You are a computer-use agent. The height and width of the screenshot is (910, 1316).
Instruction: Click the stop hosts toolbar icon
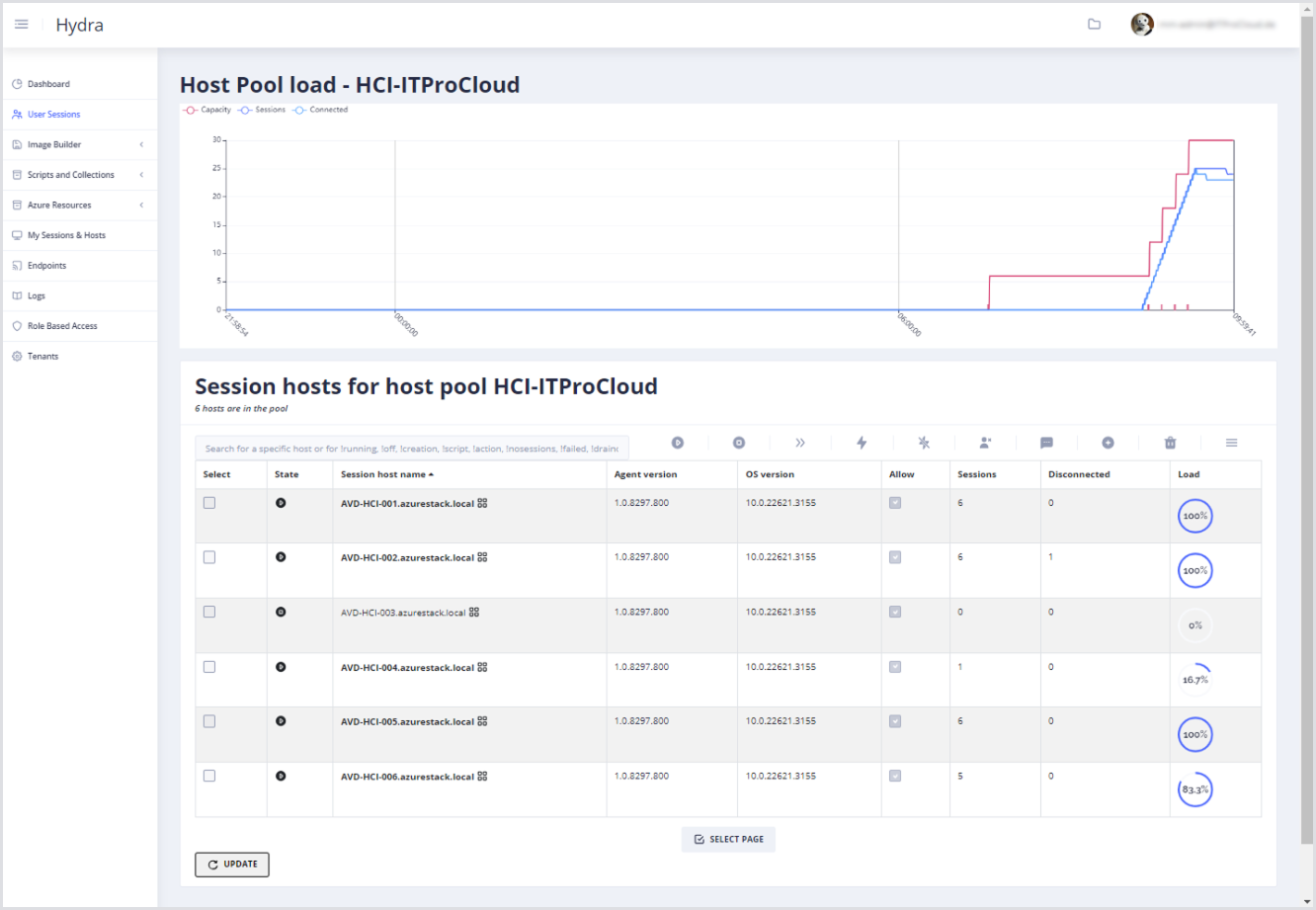click(x=739, y=443)
